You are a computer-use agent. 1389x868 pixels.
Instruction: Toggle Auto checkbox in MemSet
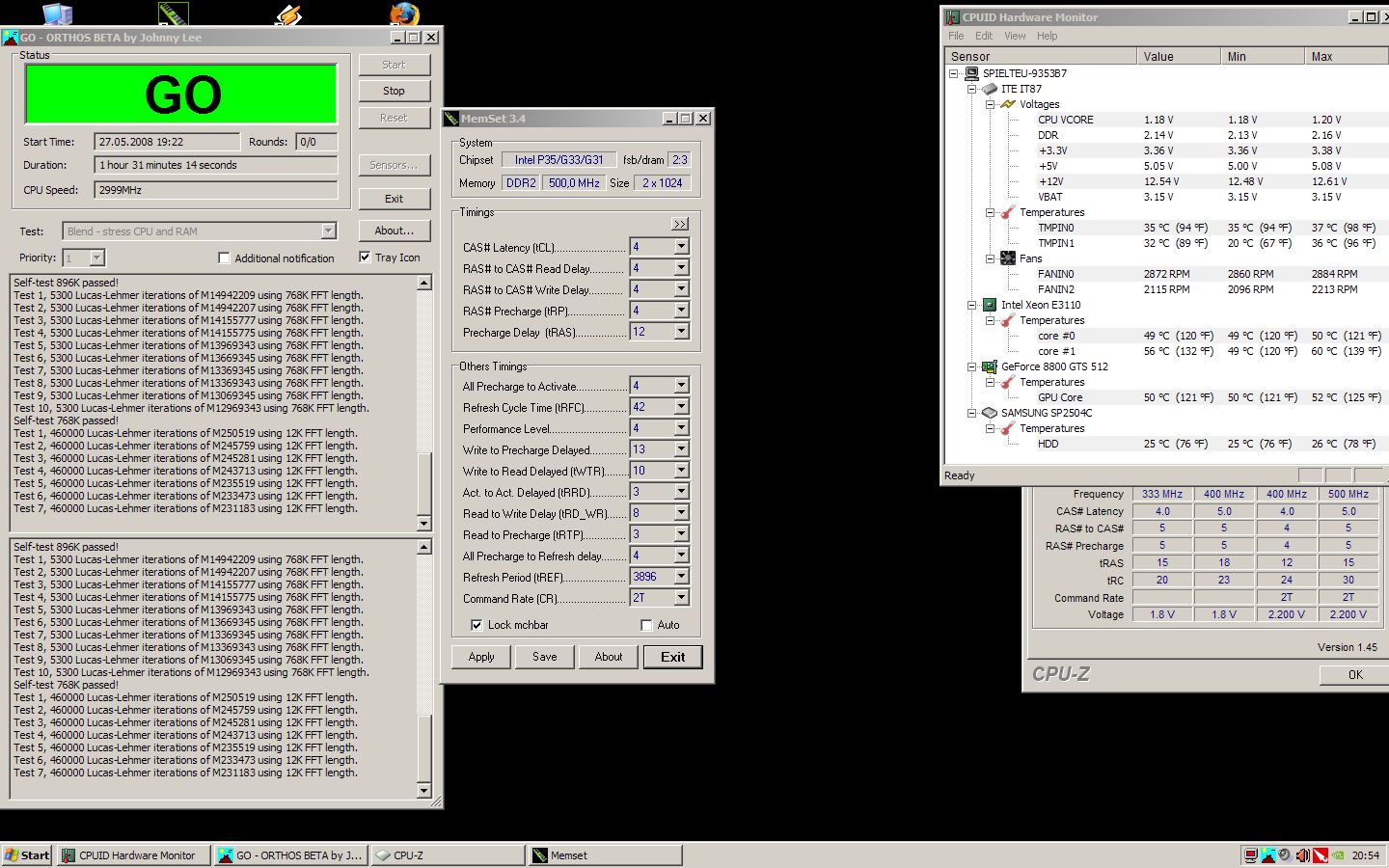tap(646, 625)
